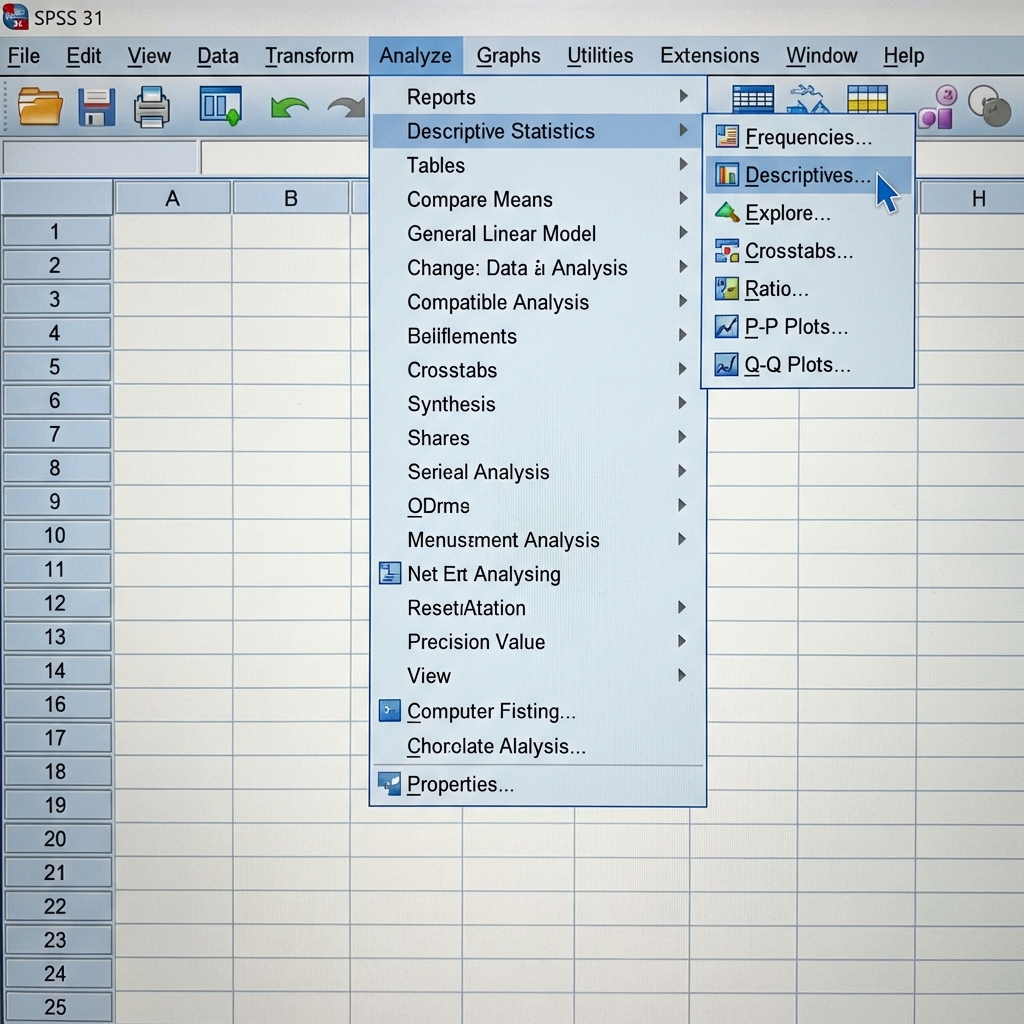Screen dimensions: 1024x1024
Task: Select row 5 header
Action: tap(55, 367)
